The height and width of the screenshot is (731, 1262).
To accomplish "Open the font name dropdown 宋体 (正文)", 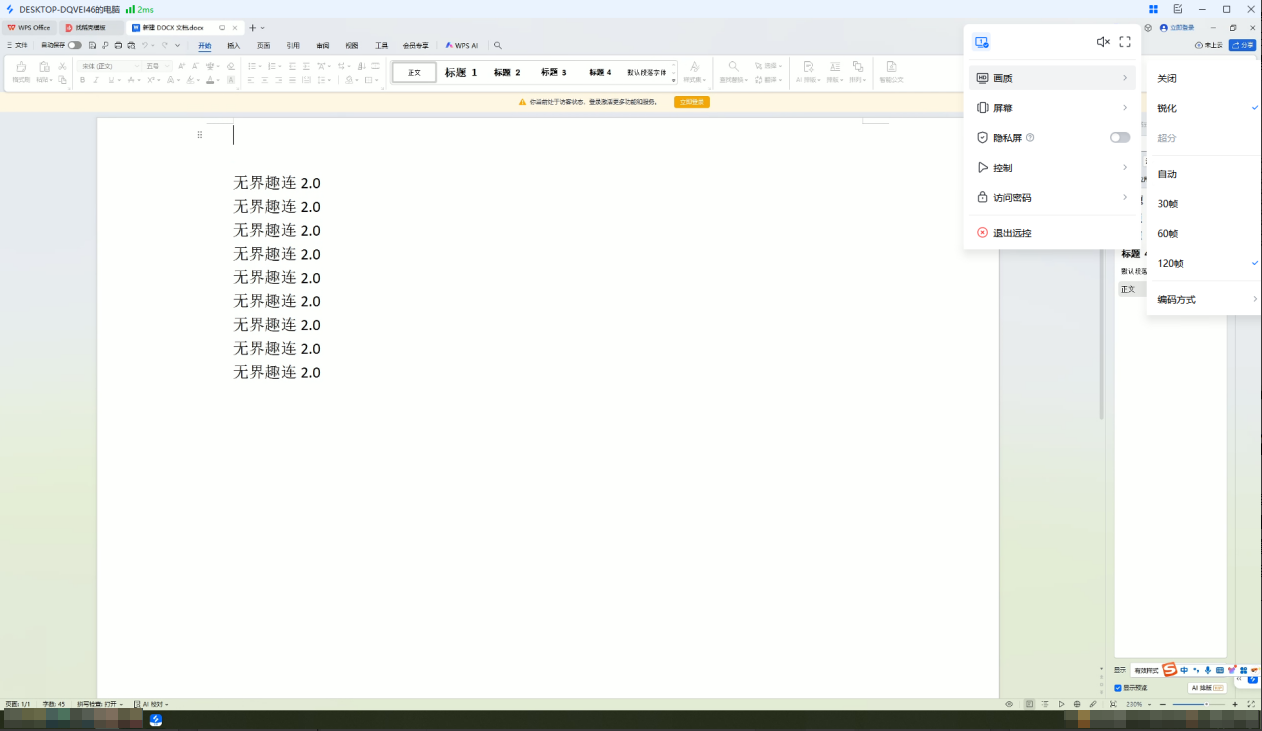I will 110,66.
